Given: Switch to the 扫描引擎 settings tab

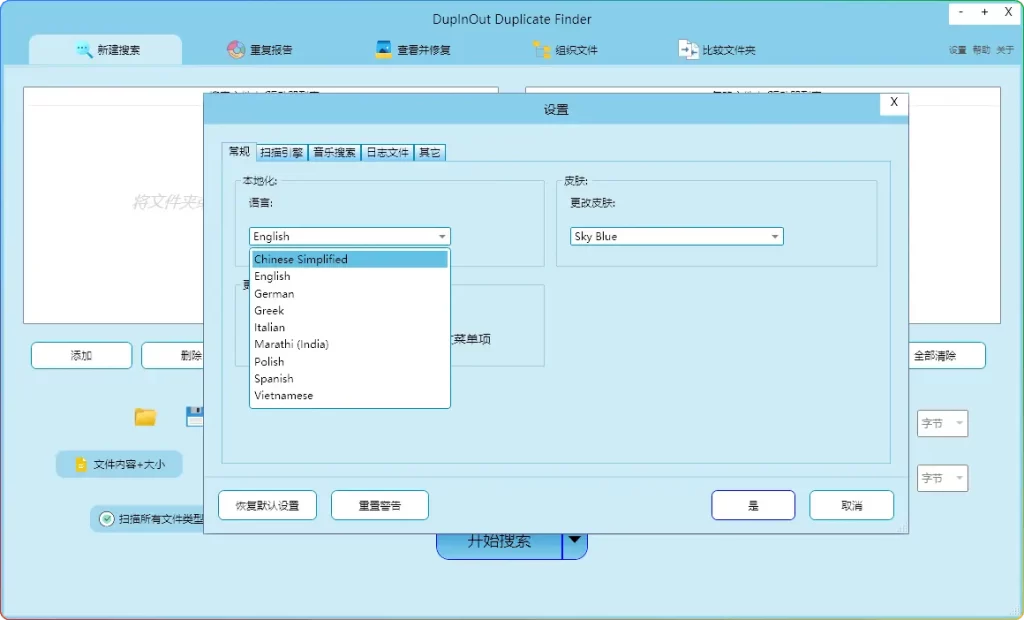Looking at the screenshot, I should tap(281, 153).
